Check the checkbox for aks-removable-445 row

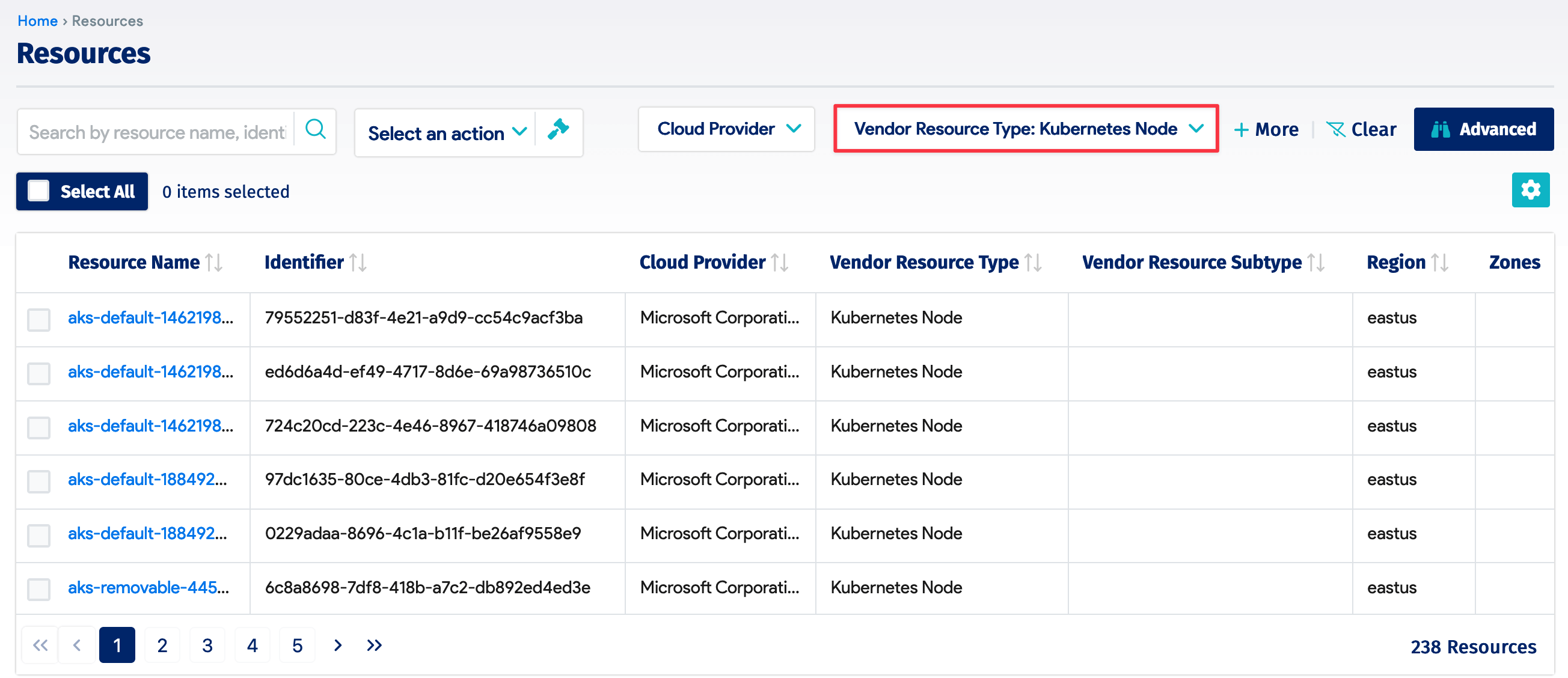38,588
